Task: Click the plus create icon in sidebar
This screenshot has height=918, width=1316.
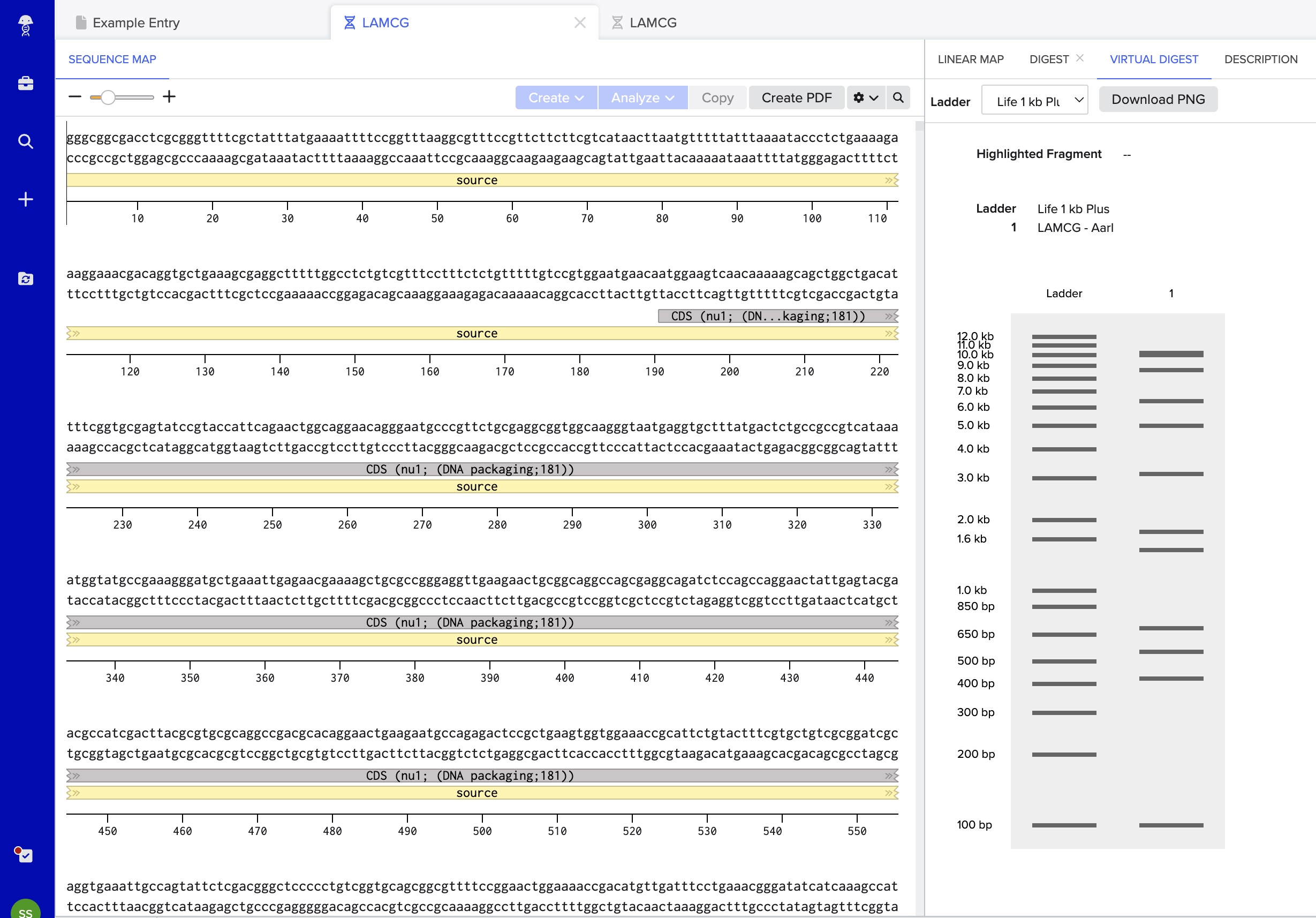Action: click(25, 199)
